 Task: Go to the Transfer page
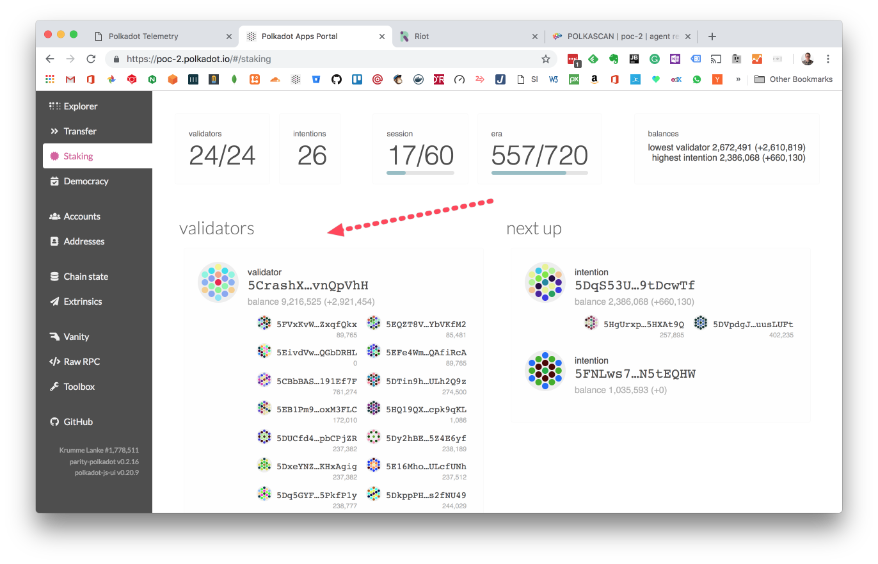[x=79, y=131]
